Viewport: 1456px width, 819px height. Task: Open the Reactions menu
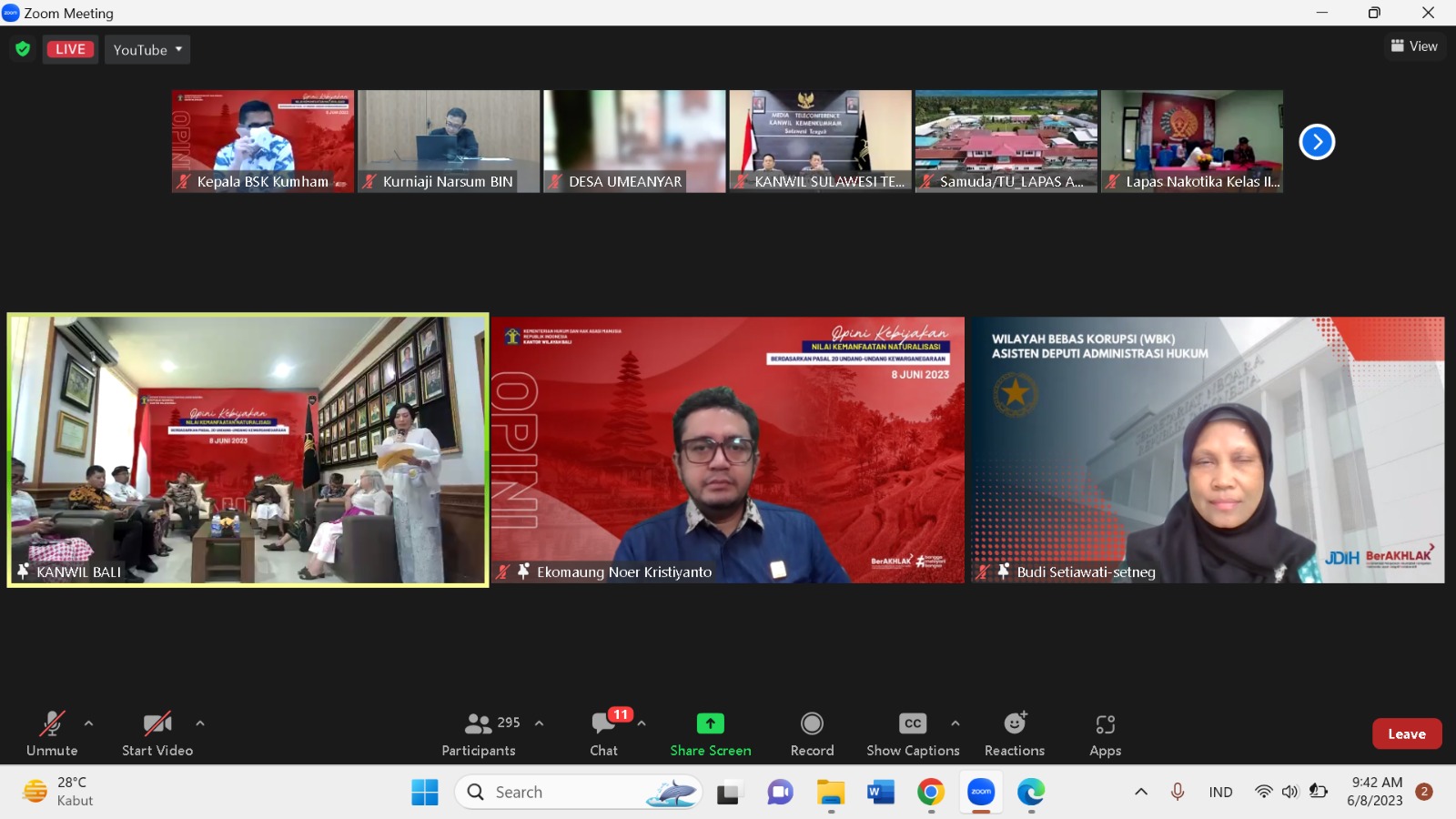coord(1015,733)
